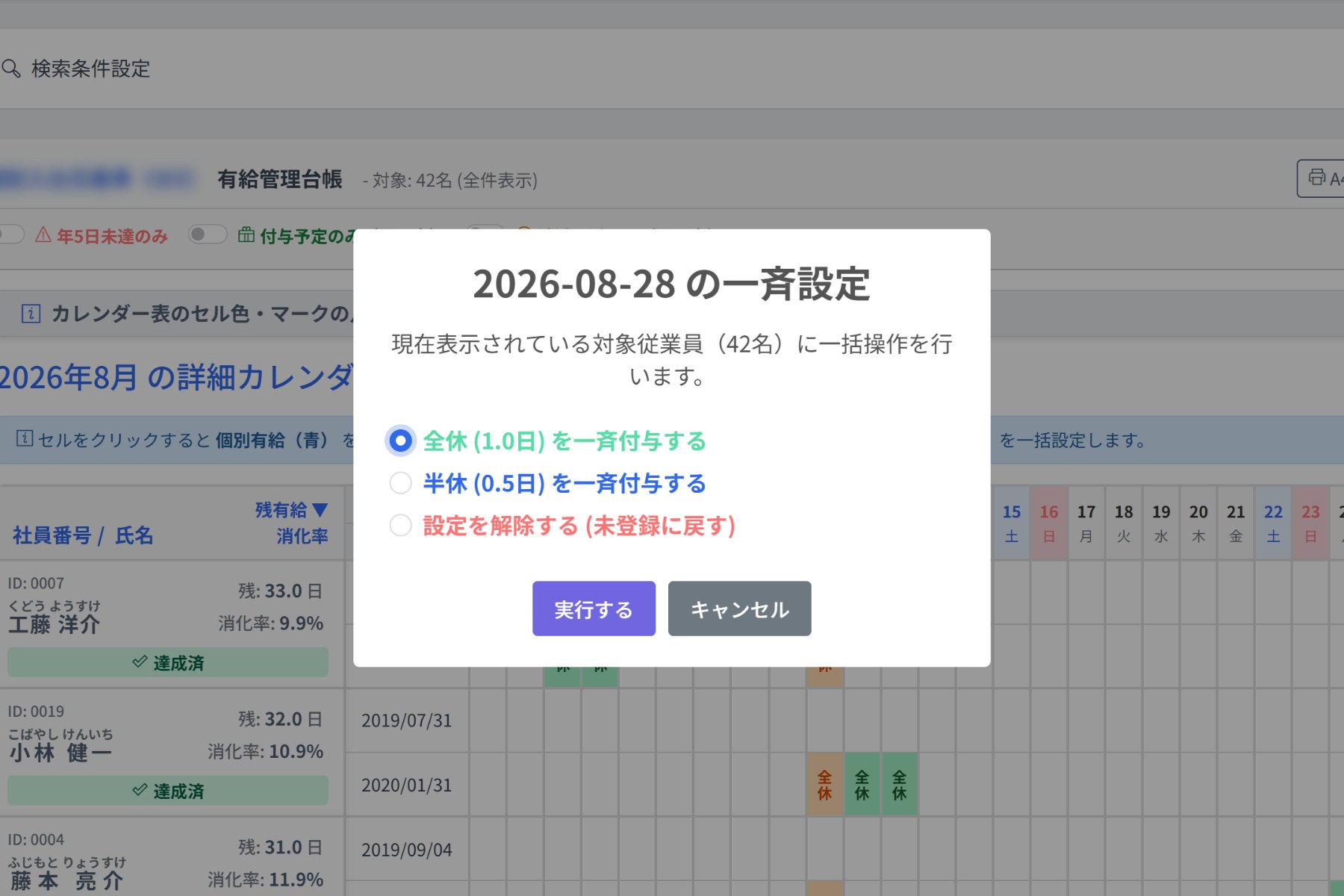The height and width of the screenshot is (896, 1344).
Task: Toggle the 付与予定のみ switch
Action: (x=208, y=234)
